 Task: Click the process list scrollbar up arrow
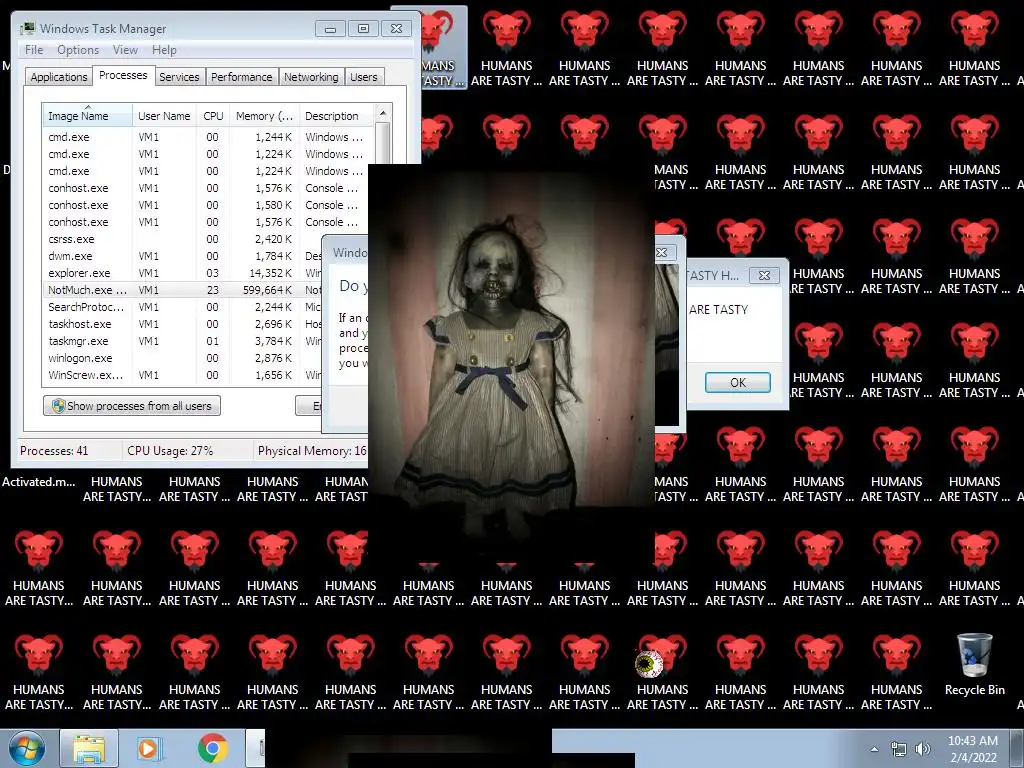383,113
